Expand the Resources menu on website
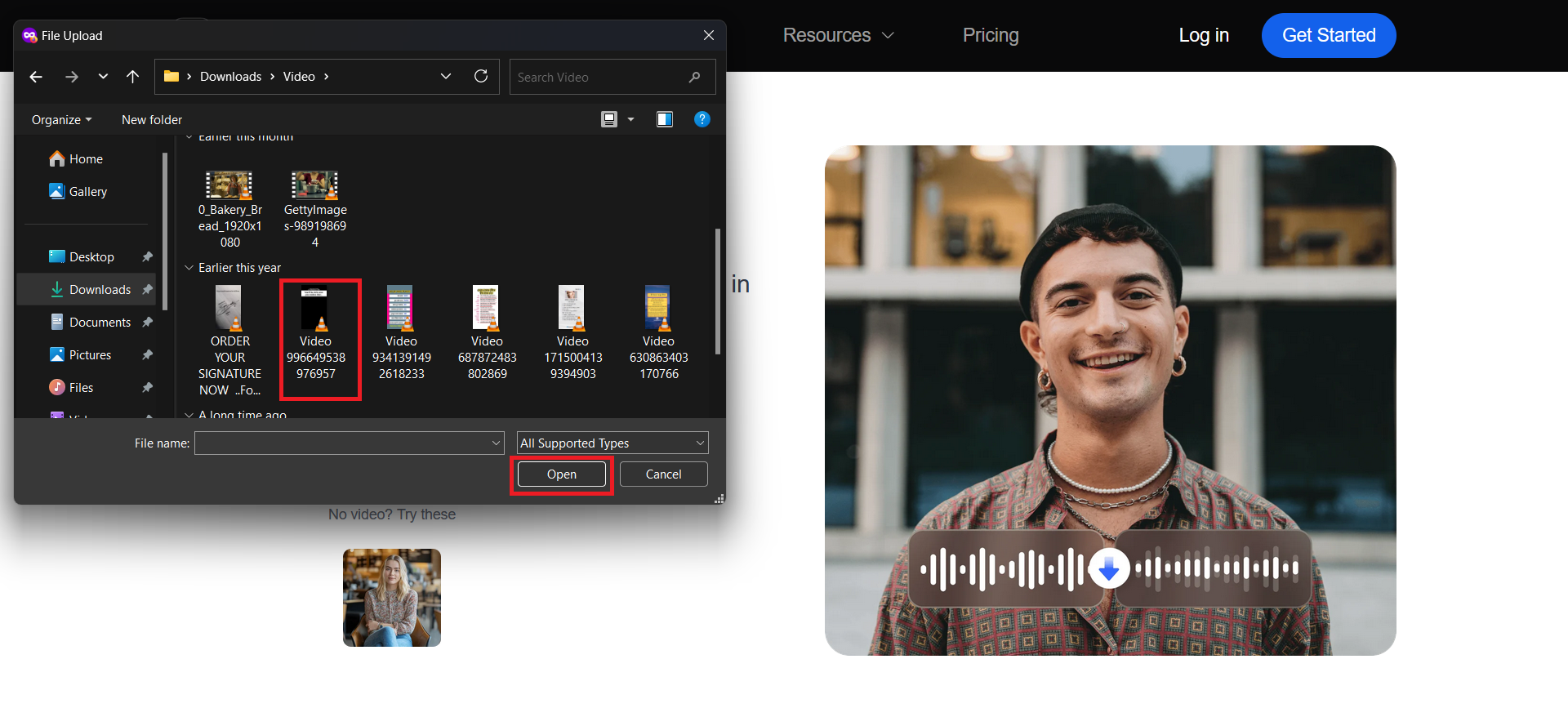 [839, 35]
